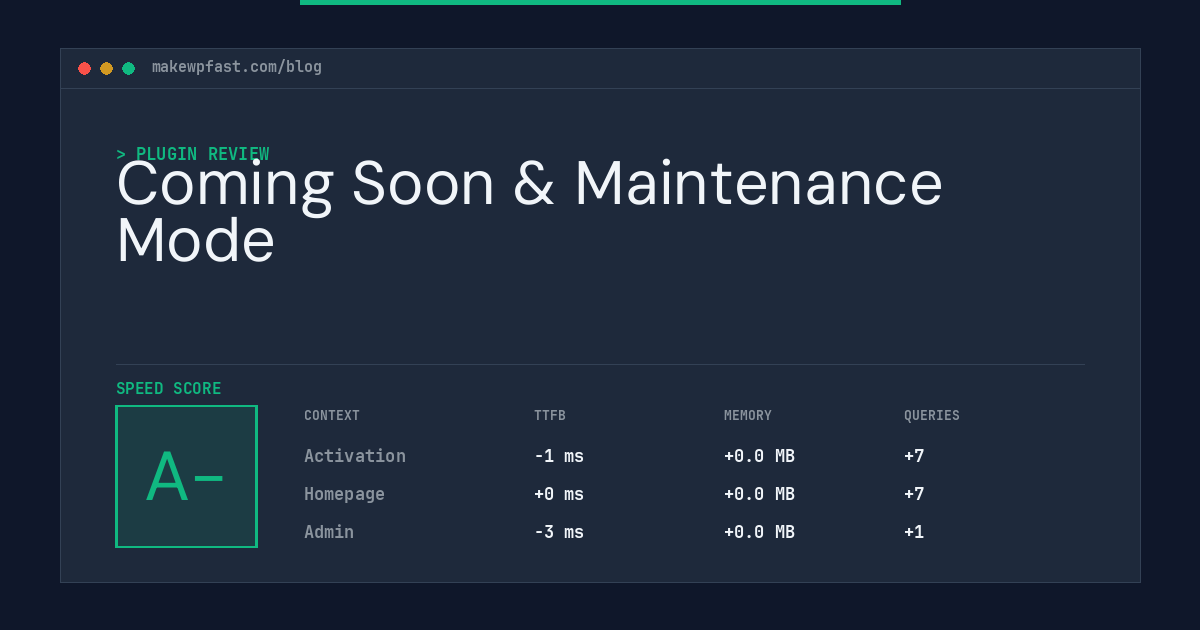
Task: Click the Admin row label
Action: [x=329, y=532]
